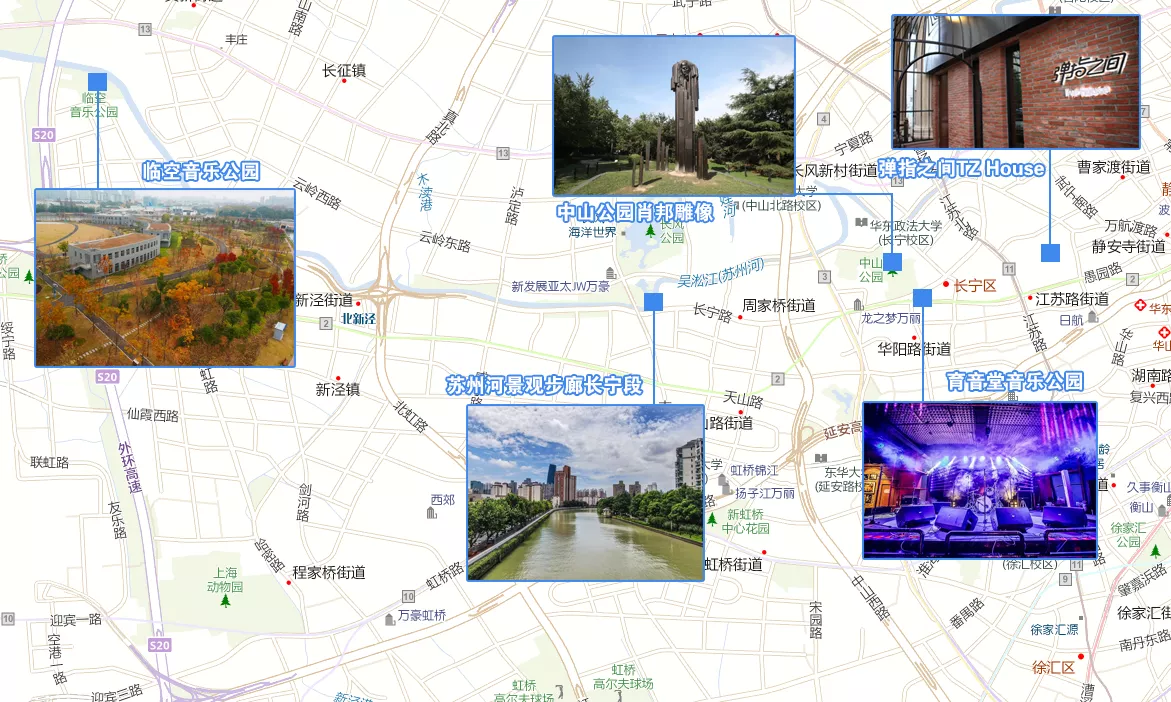Select the building icon under 西郊 label

click(x=432, y=513)
